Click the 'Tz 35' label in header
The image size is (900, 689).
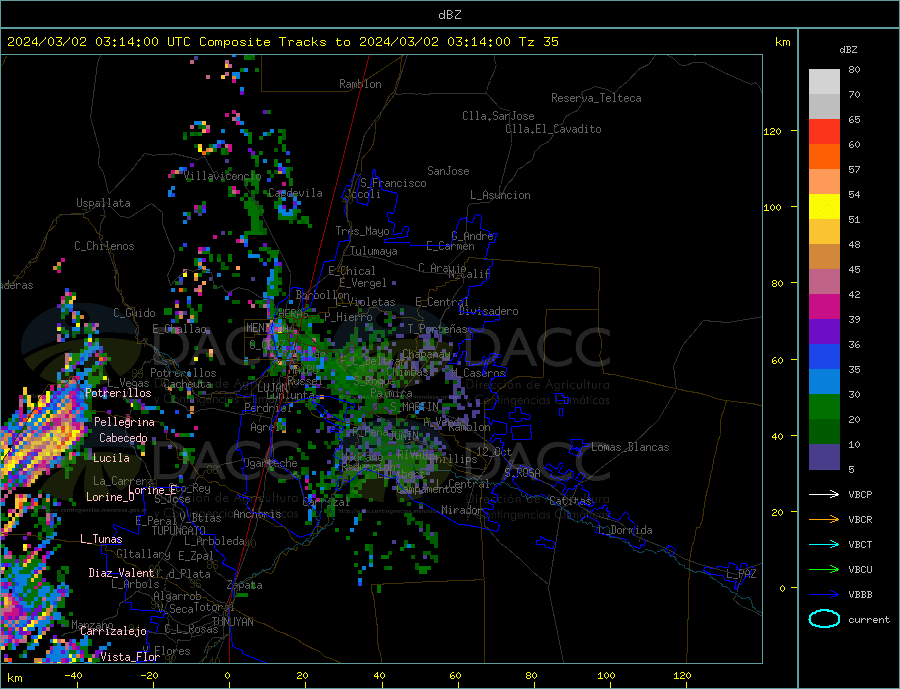(538, 42)
